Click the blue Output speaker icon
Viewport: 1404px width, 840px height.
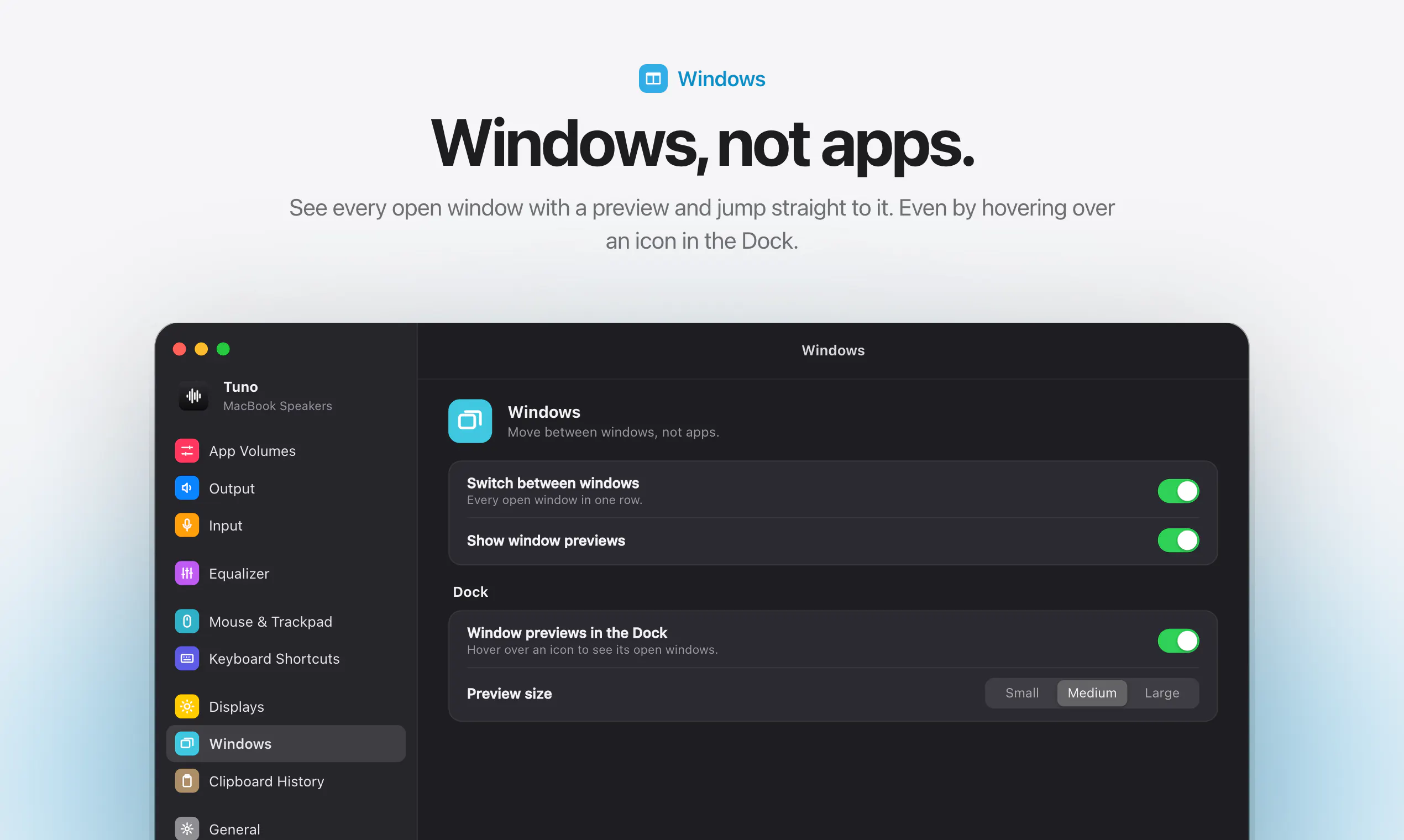[187, 488]
